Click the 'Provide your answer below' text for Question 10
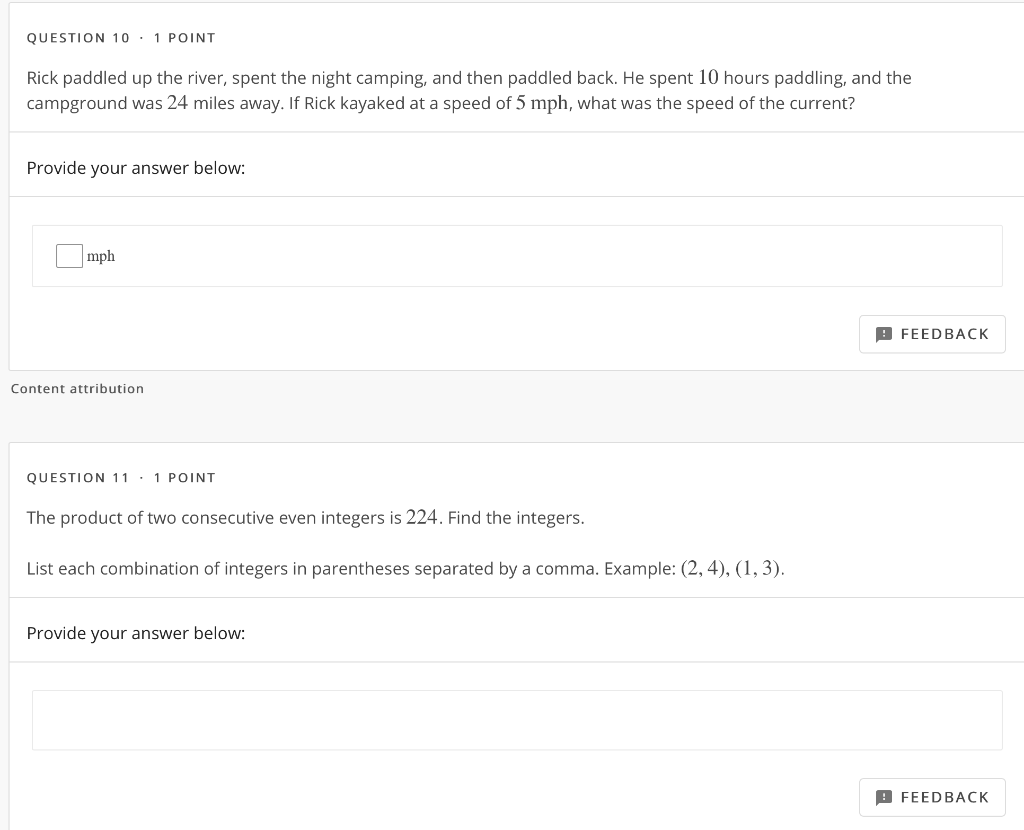The image size is (1024, 830). click(x=135, y=168)
